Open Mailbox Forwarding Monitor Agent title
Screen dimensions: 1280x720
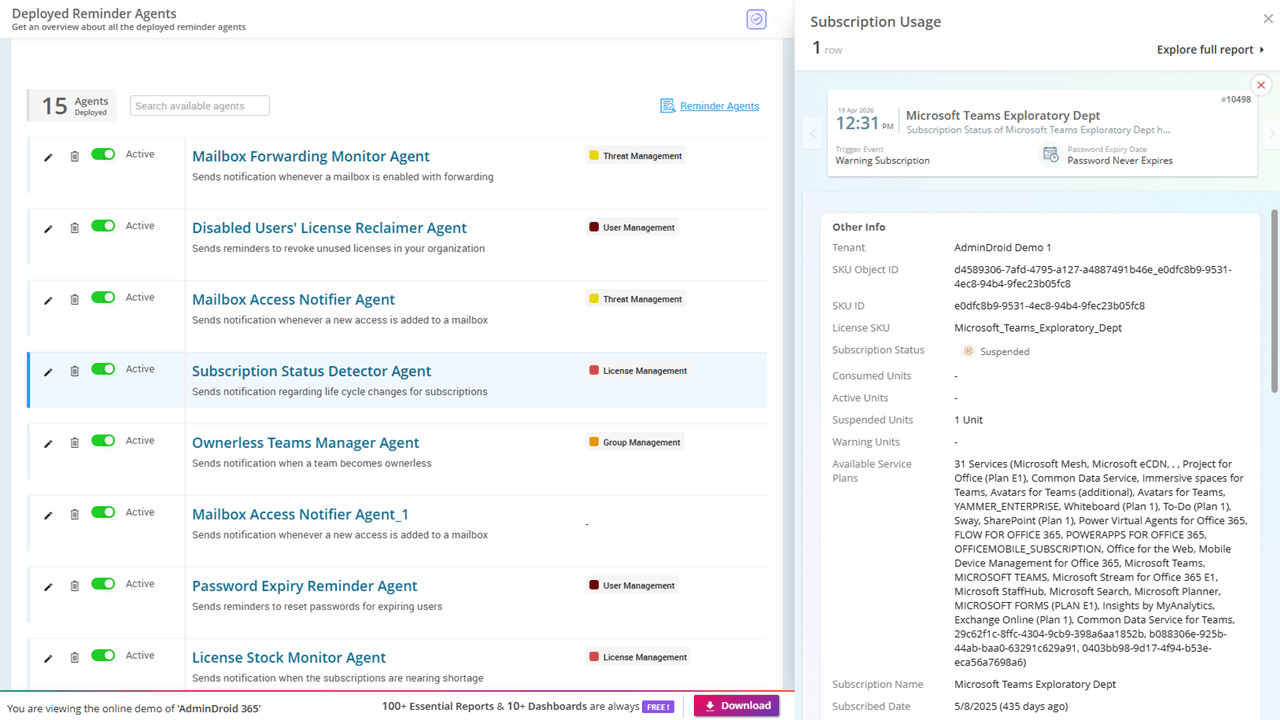tap(311, 156)
